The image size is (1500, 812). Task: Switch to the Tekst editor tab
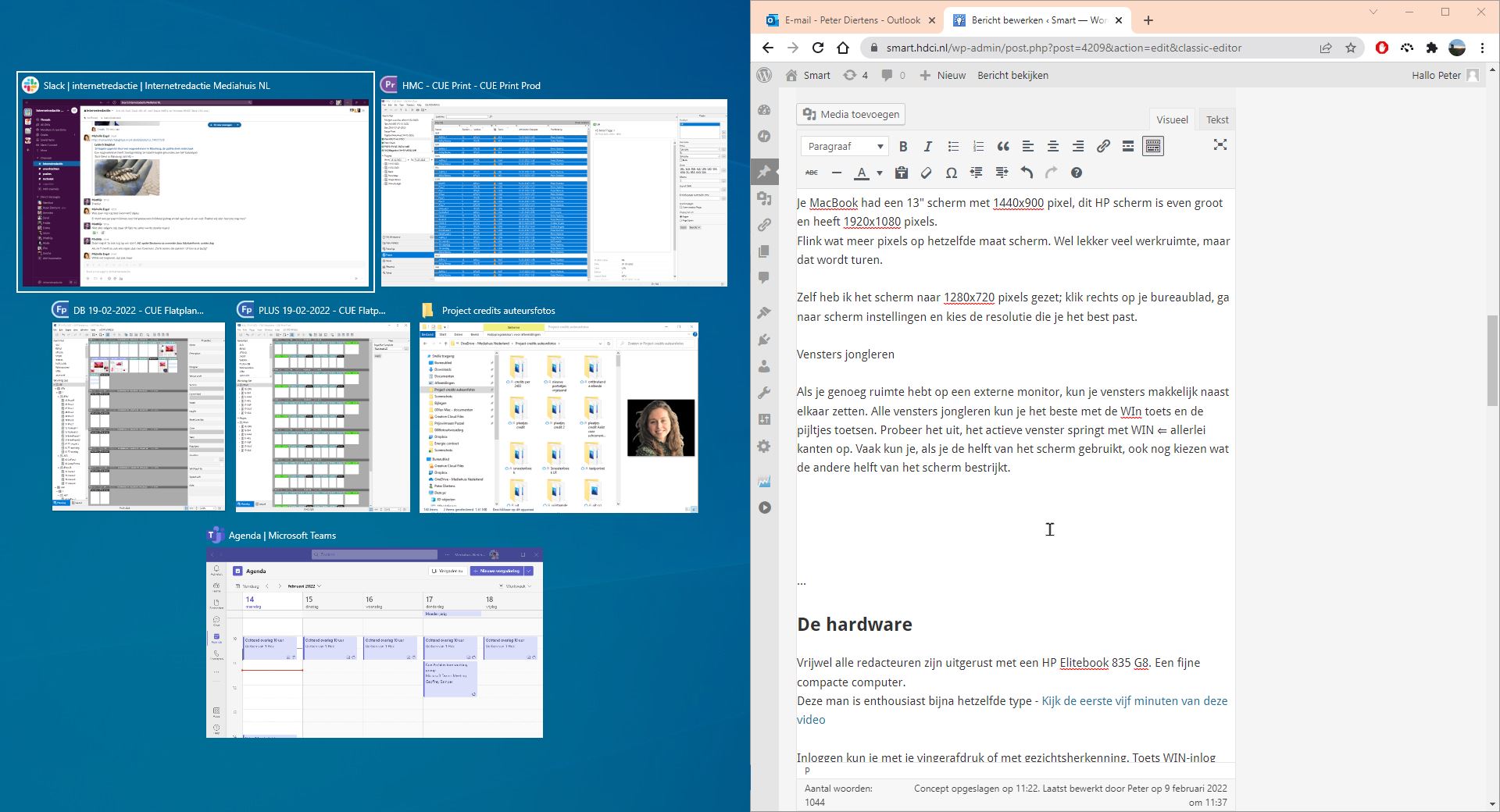1216,119
